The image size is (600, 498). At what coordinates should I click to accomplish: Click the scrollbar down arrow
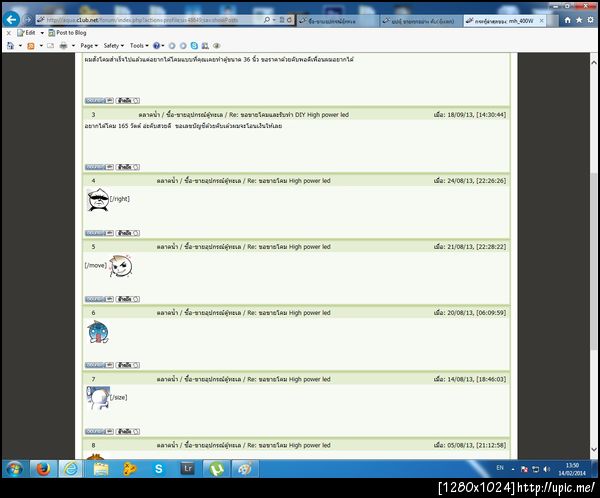[593, 450]
